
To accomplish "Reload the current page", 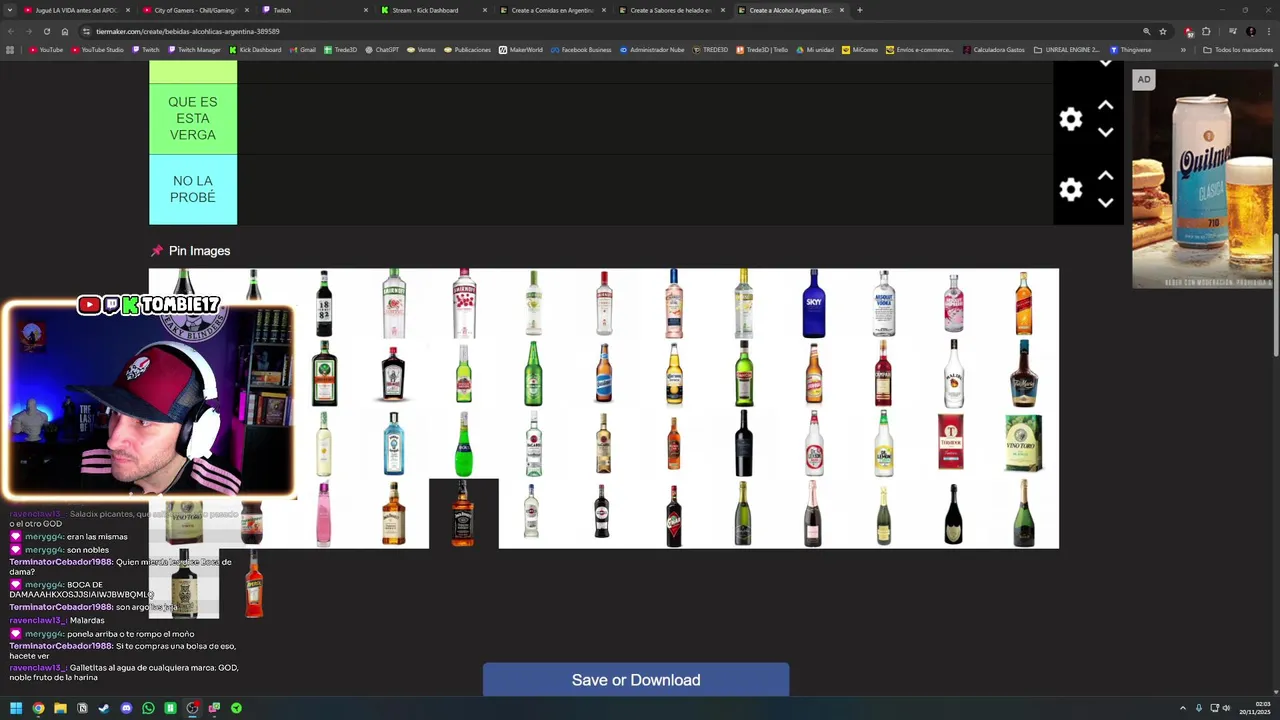I will tap(47, 31).
